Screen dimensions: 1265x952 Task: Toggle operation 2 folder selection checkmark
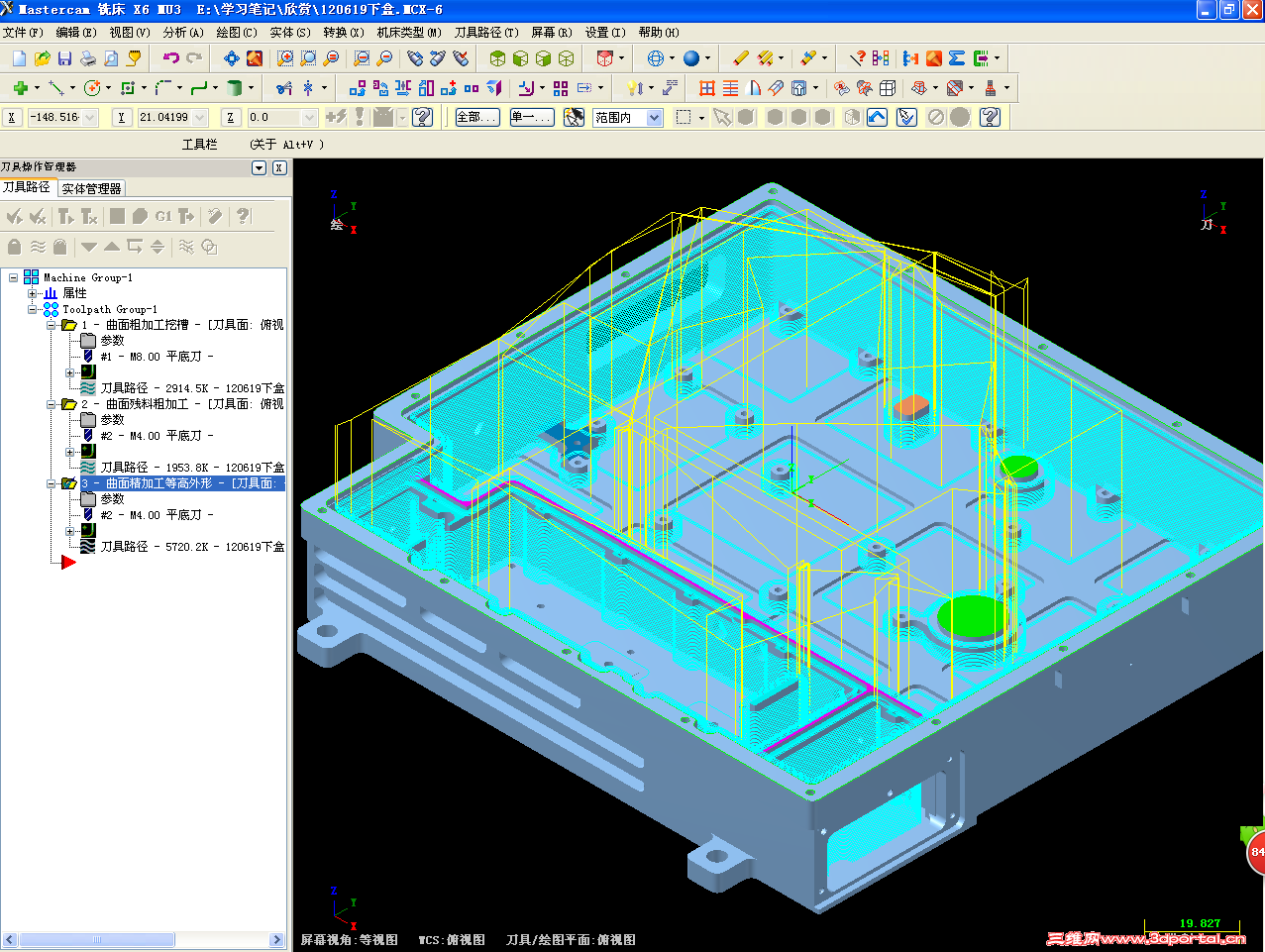tap(69, 404)
